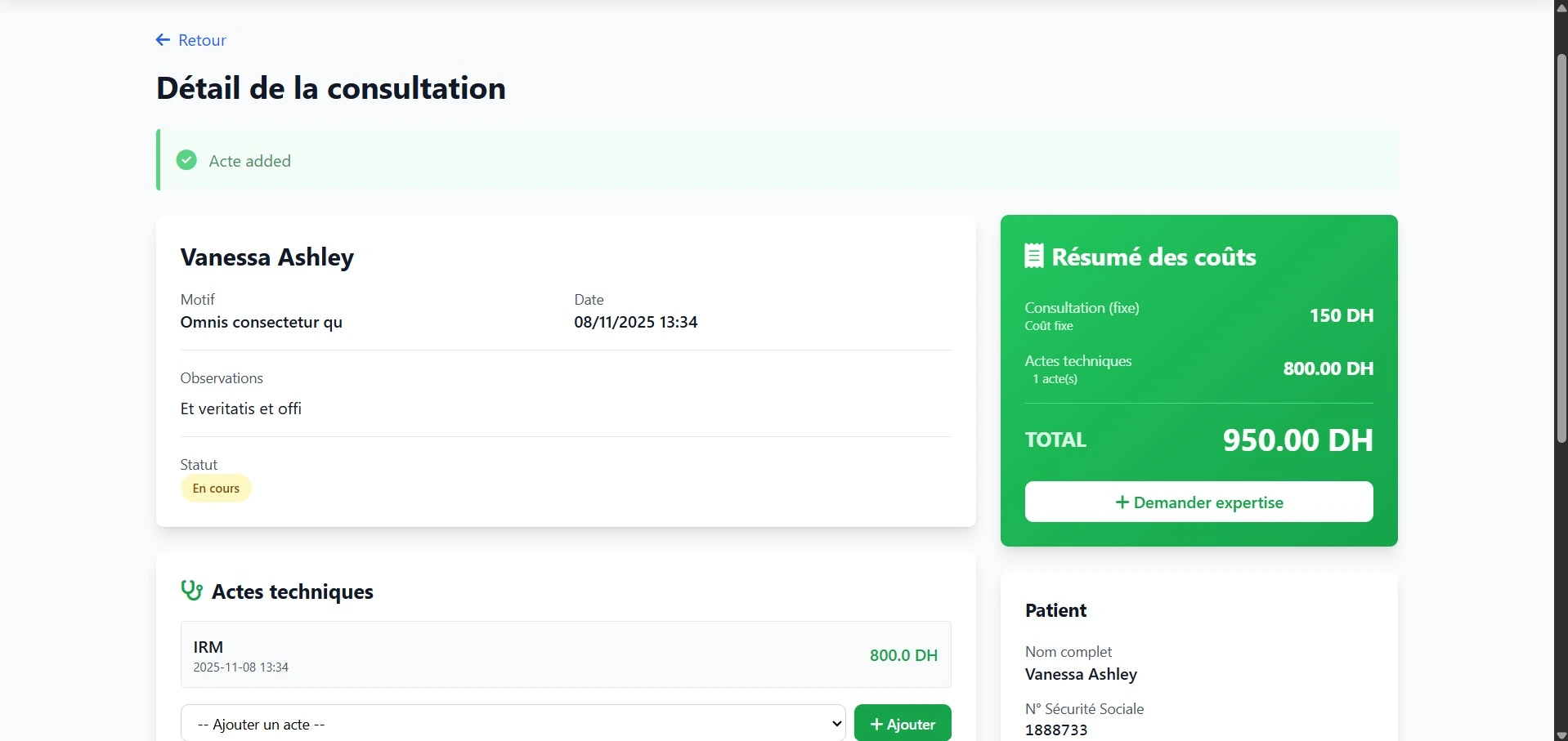Click the scrollbar down arrow
Viewport: 1568px width, 741px height.
1561,734
